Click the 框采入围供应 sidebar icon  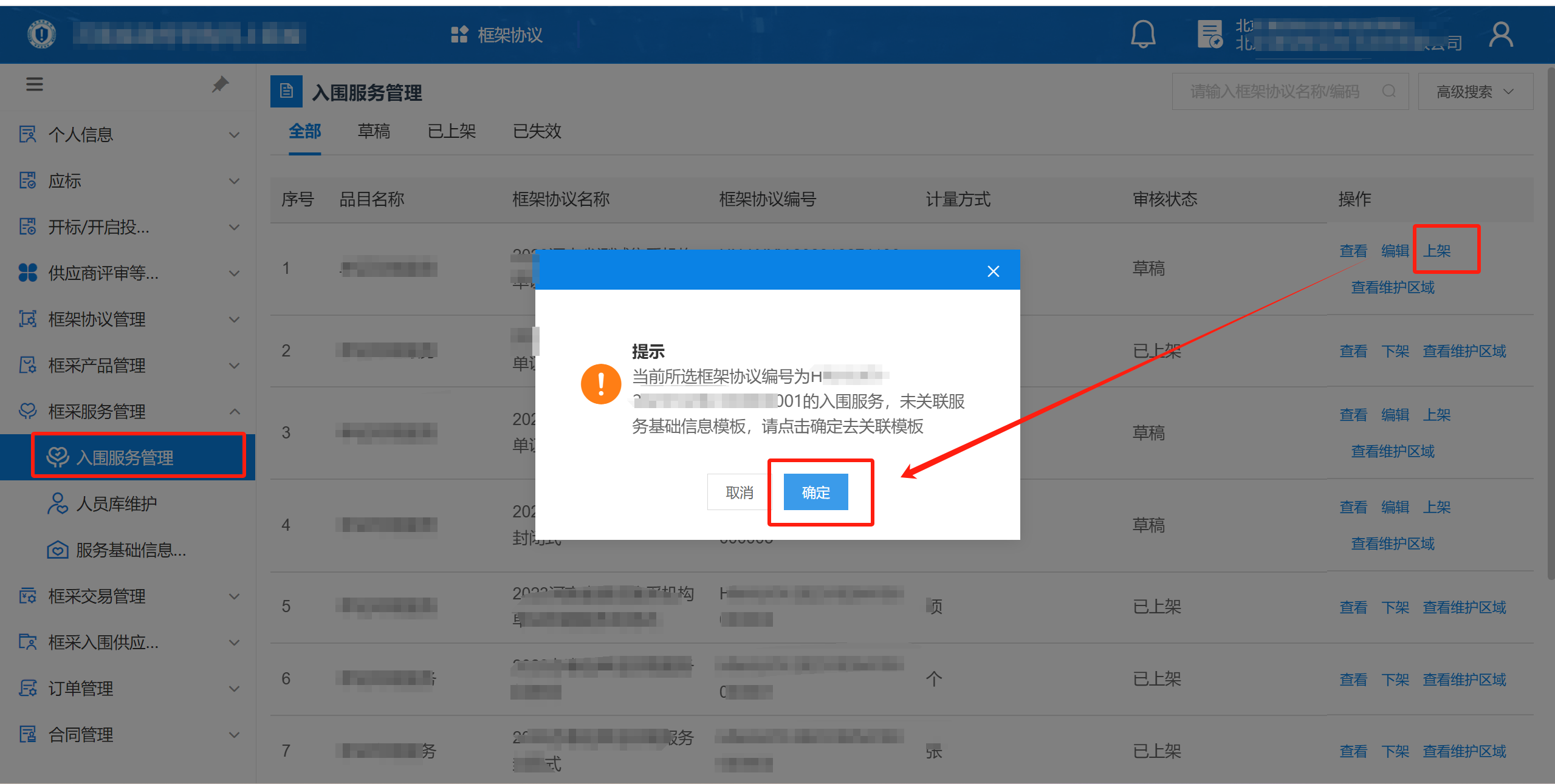pyautogui.click(x=28, y=642)
